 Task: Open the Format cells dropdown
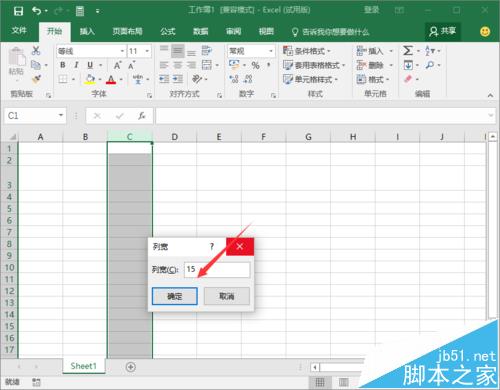pos(373,79)
